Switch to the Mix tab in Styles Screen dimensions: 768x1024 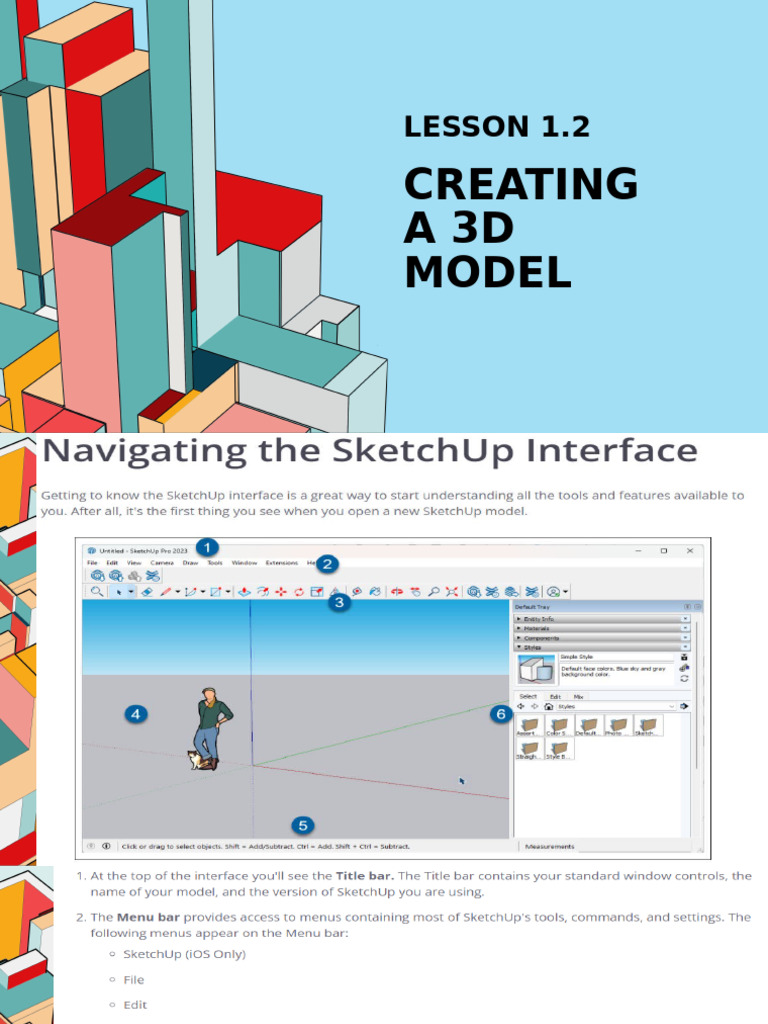point(578,697)
